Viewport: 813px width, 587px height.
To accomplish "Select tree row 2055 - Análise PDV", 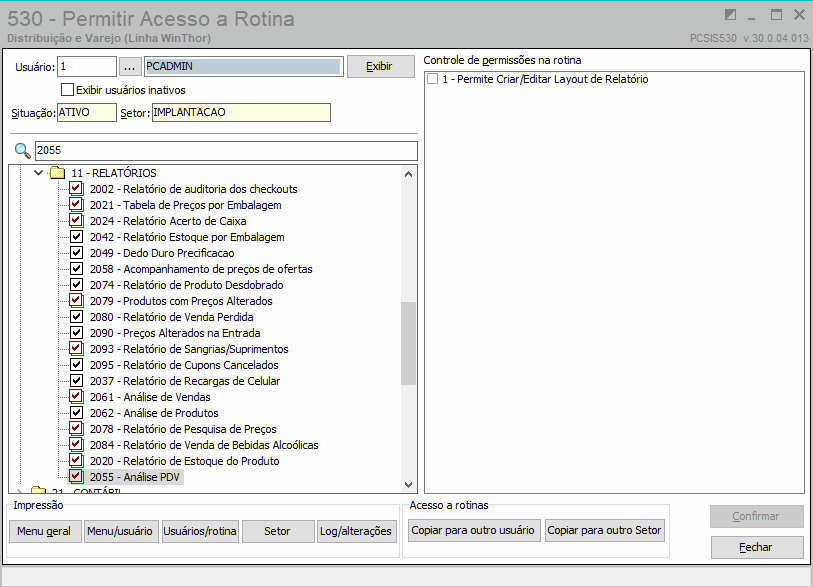I will [x=134, y=477].
